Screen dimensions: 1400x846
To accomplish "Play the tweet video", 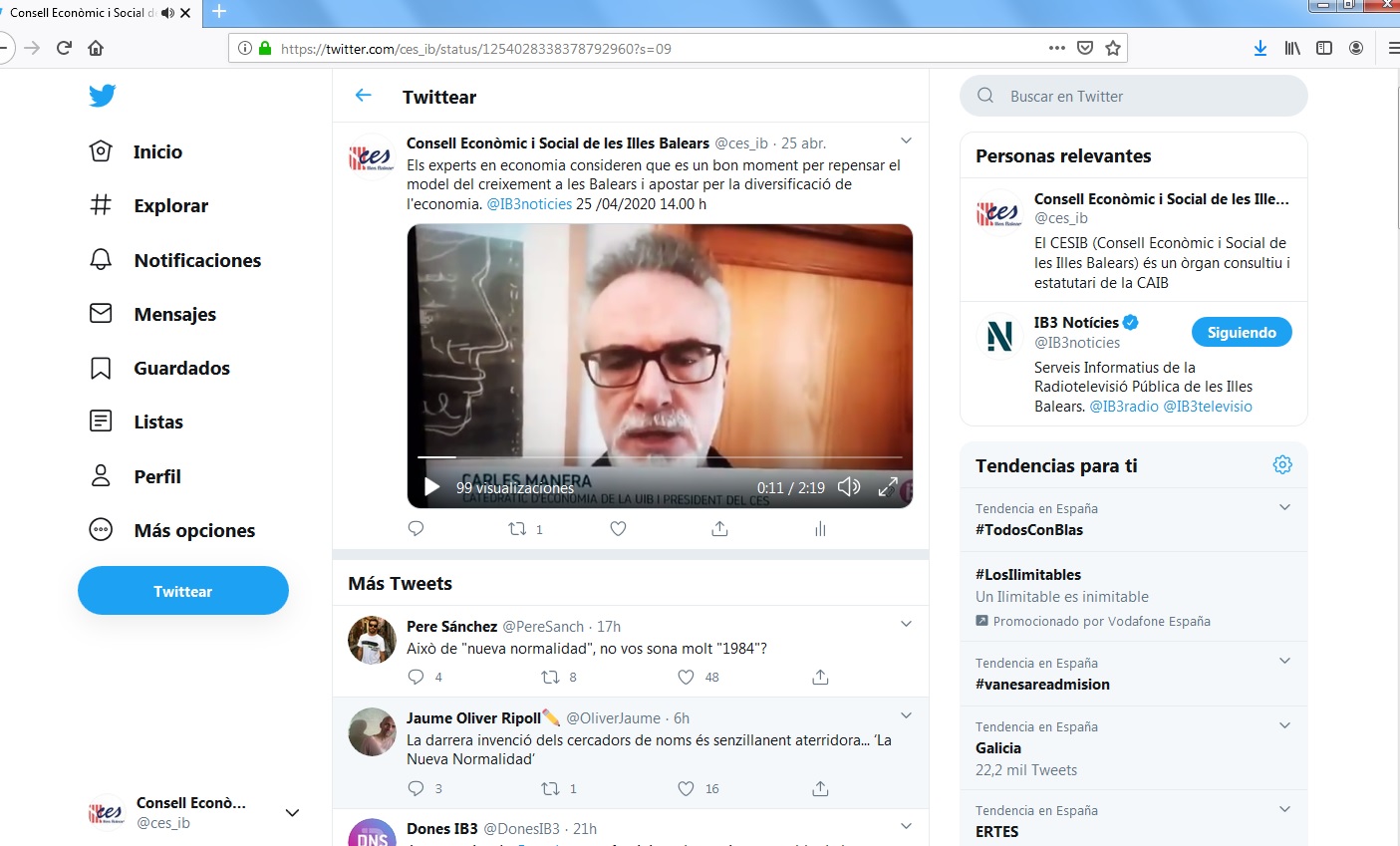I will 431,486.
